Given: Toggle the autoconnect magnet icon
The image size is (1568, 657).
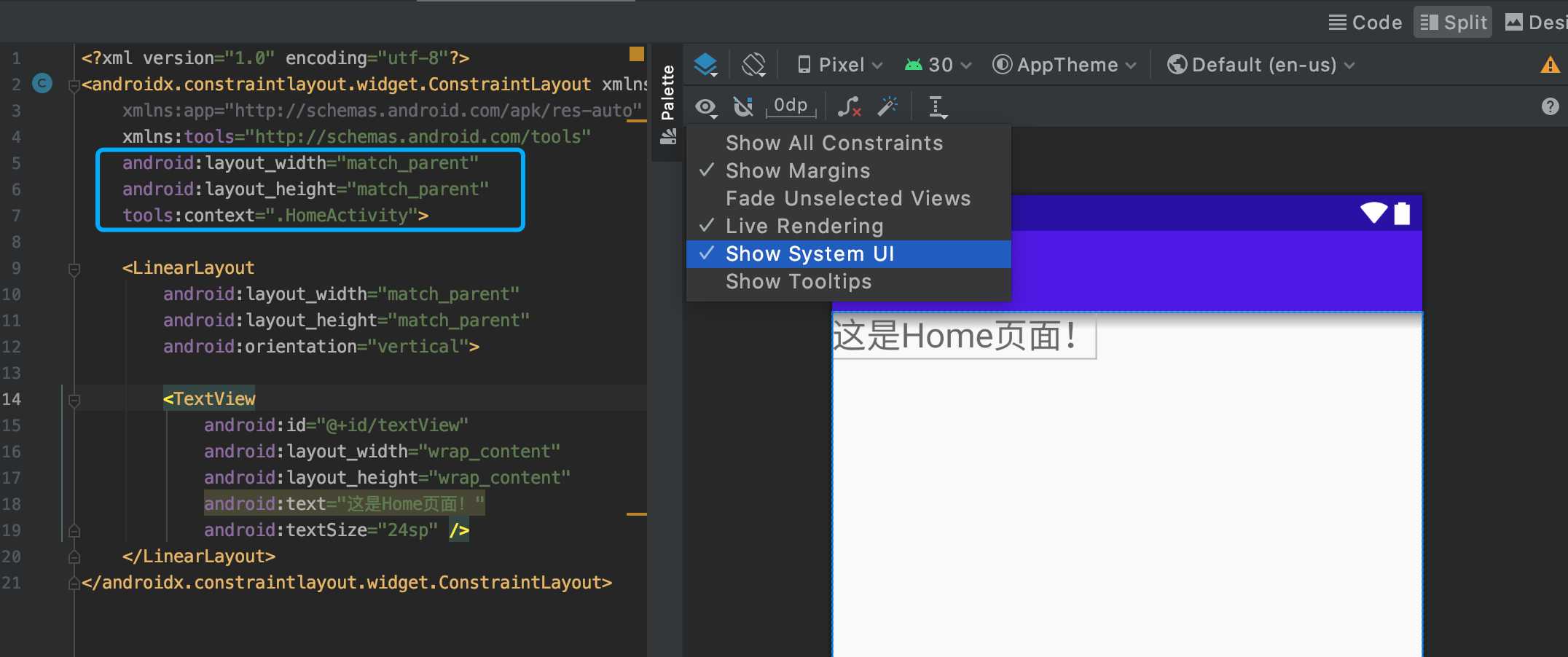Looking at the screenshot, I should [743, 107].
